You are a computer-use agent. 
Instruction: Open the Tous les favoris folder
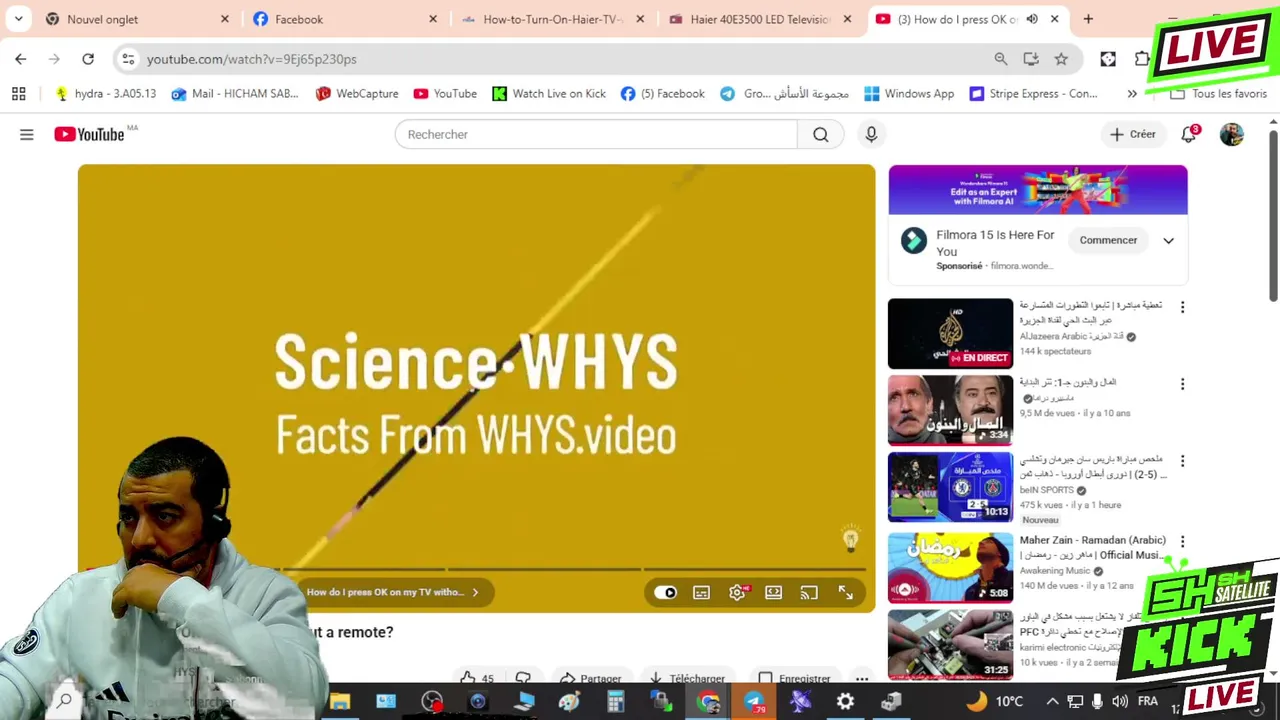(x=1219, y=93)
